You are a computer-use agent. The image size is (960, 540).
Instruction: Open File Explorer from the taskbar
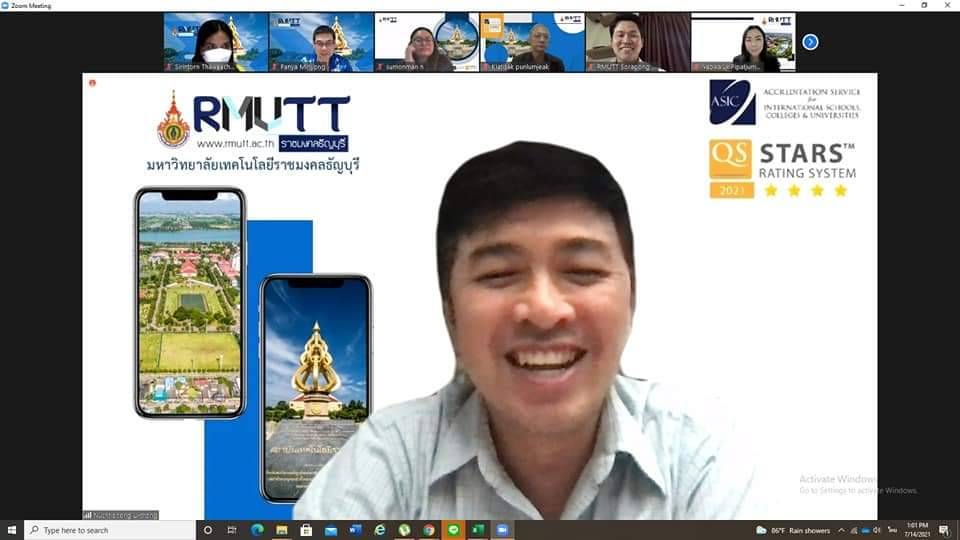(x=282, y=530)
